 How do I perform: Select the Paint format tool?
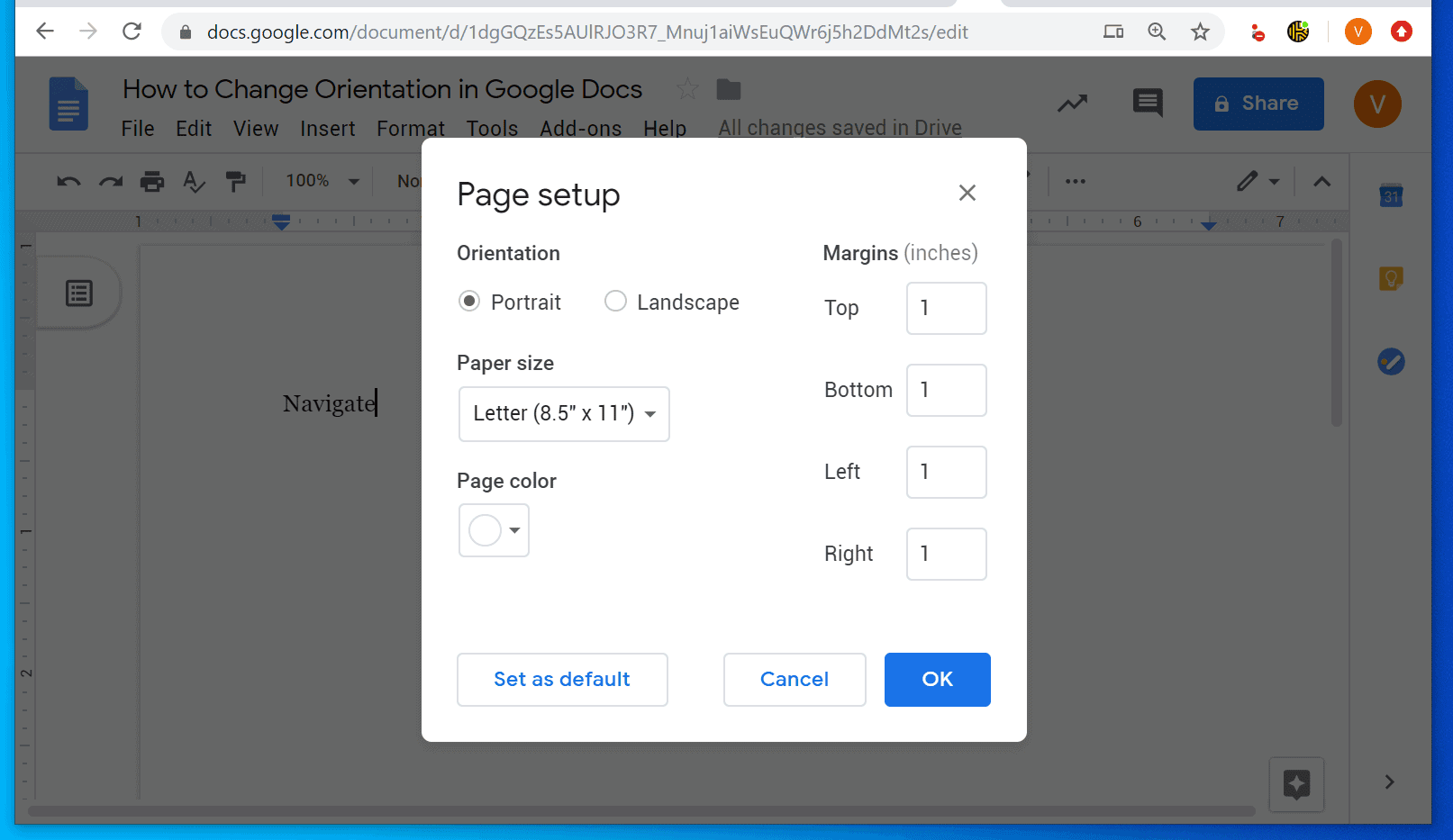point(236,181)
